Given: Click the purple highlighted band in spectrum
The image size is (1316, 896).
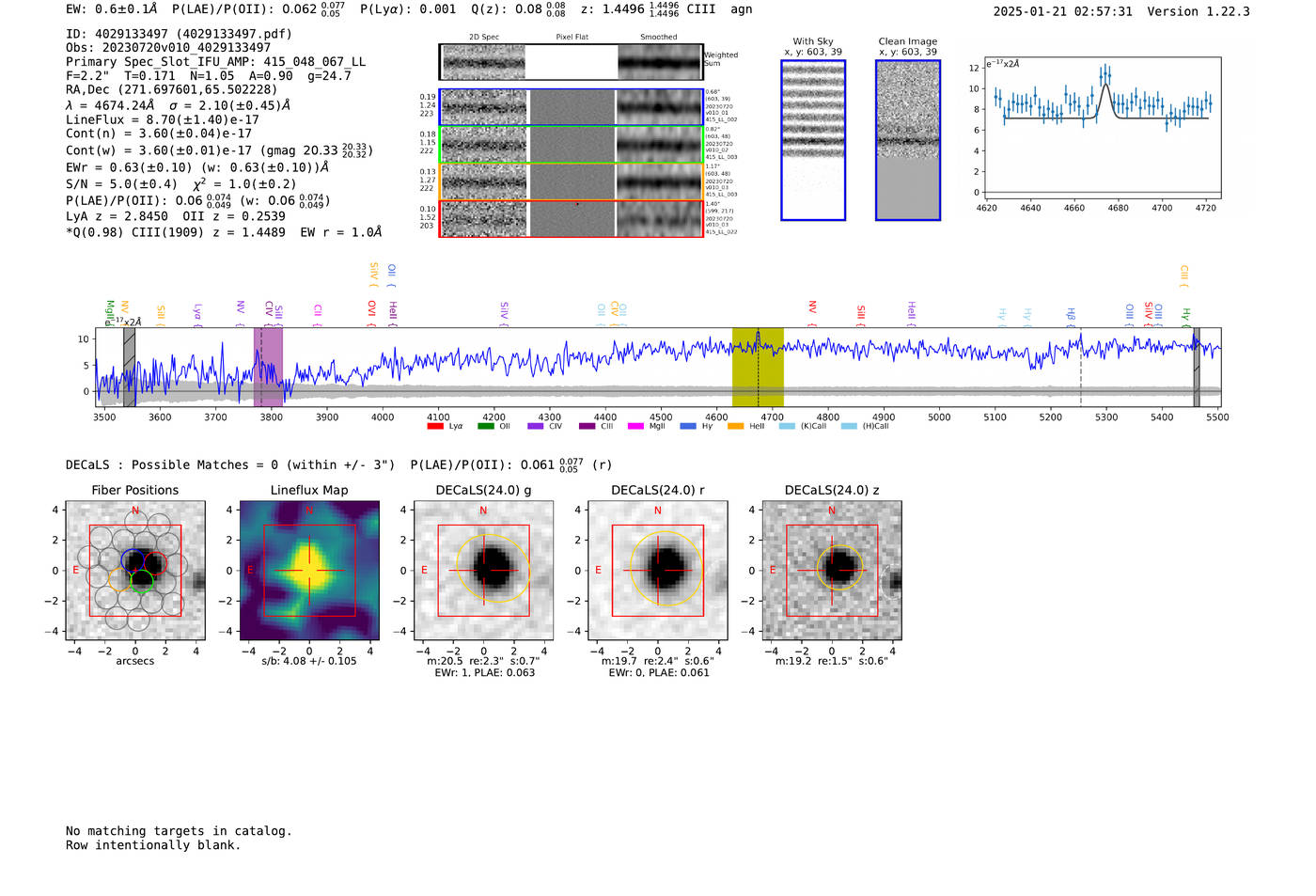Looking at the screenshot, I should coord(268,367).
